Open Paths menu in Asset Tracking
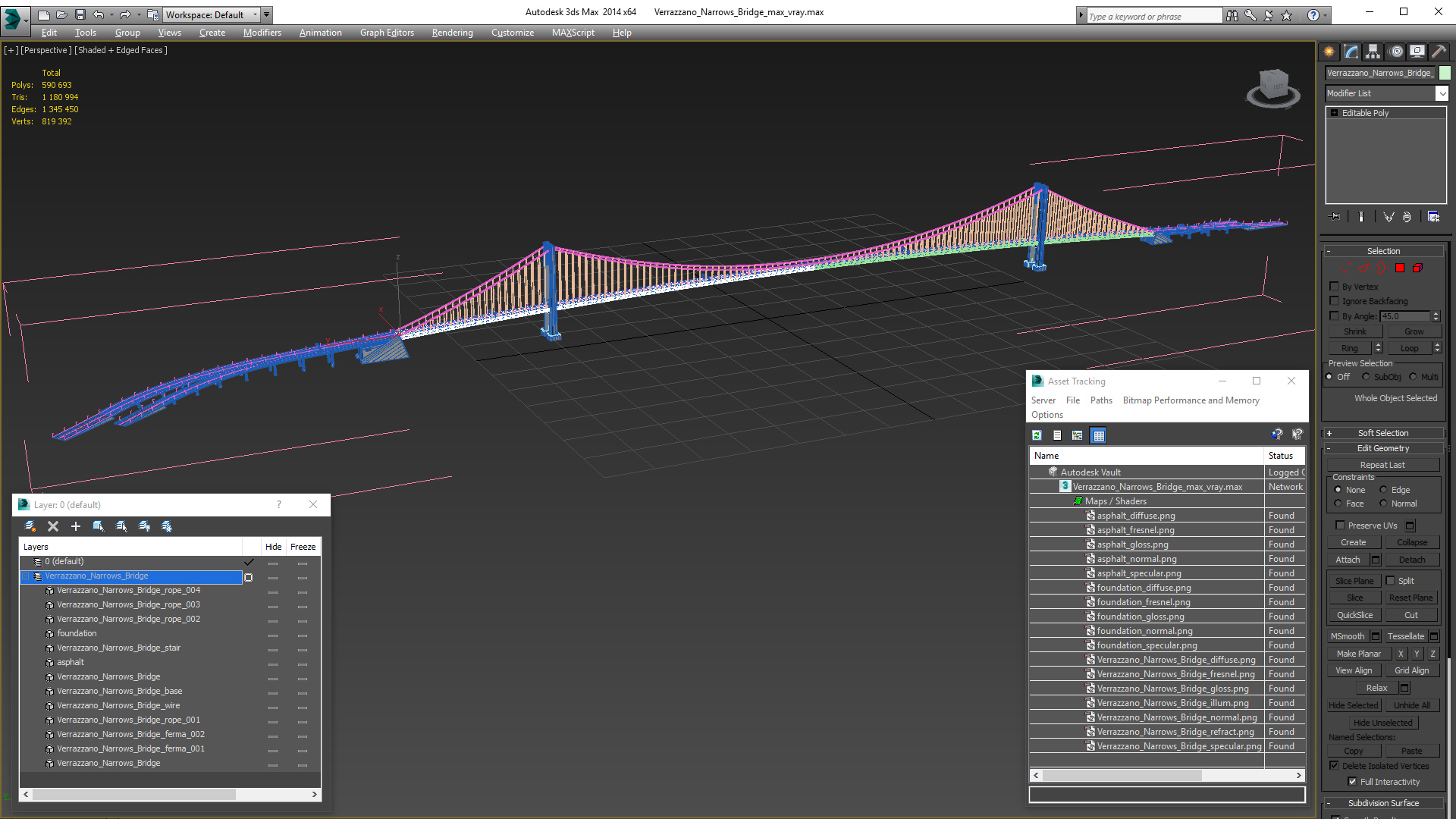 [1101, 400]
